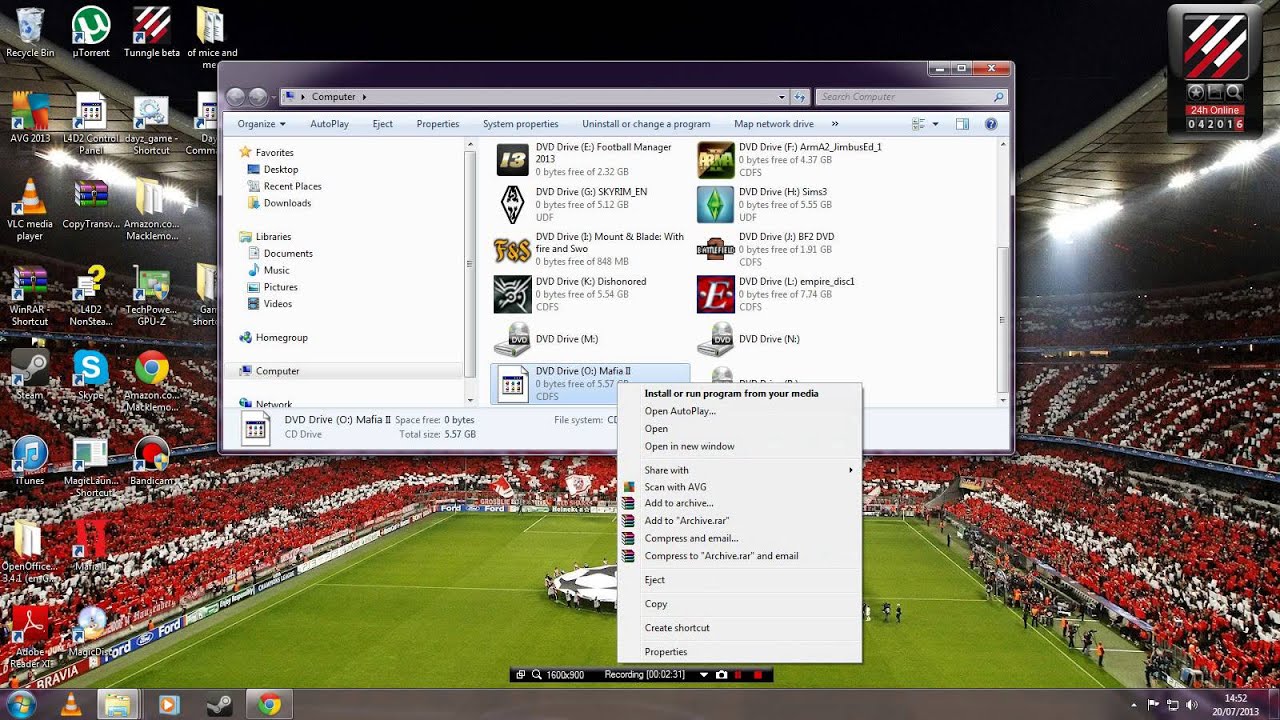Open the Bandicam dropdown arrow menu
The width and height of the screenshot is (1280, 720).
pyautogui.click(x=704, y=675)
